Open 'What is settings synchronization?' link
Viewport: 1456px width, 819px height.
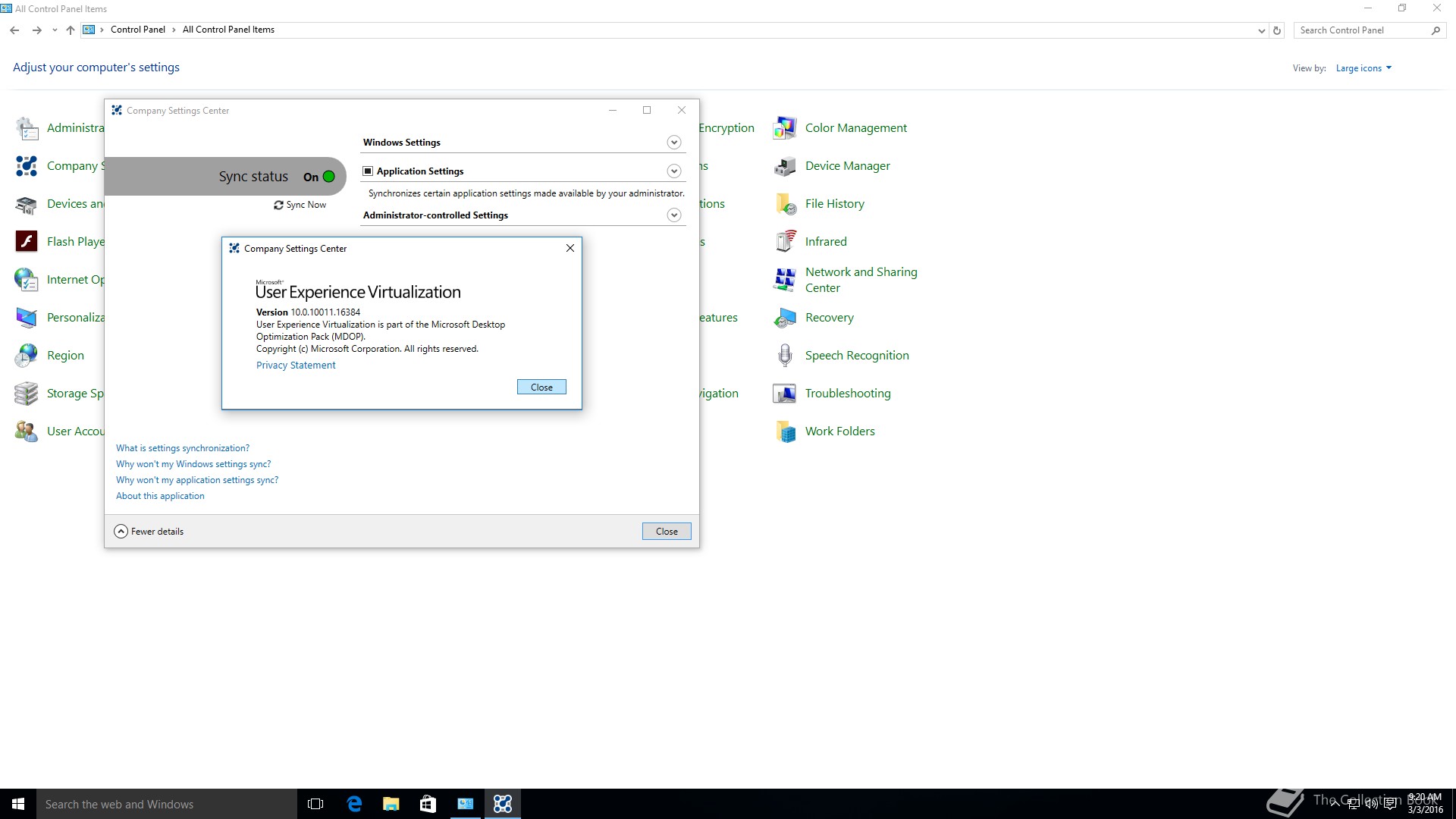click(183, 448)
